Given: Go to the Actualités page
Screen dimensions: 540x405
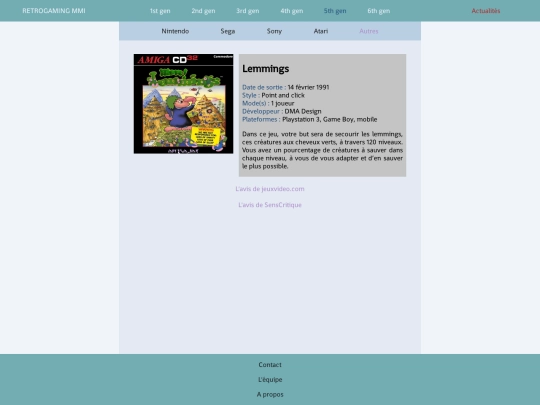Looking at the screenshot, I should click(x=486, y=11).
